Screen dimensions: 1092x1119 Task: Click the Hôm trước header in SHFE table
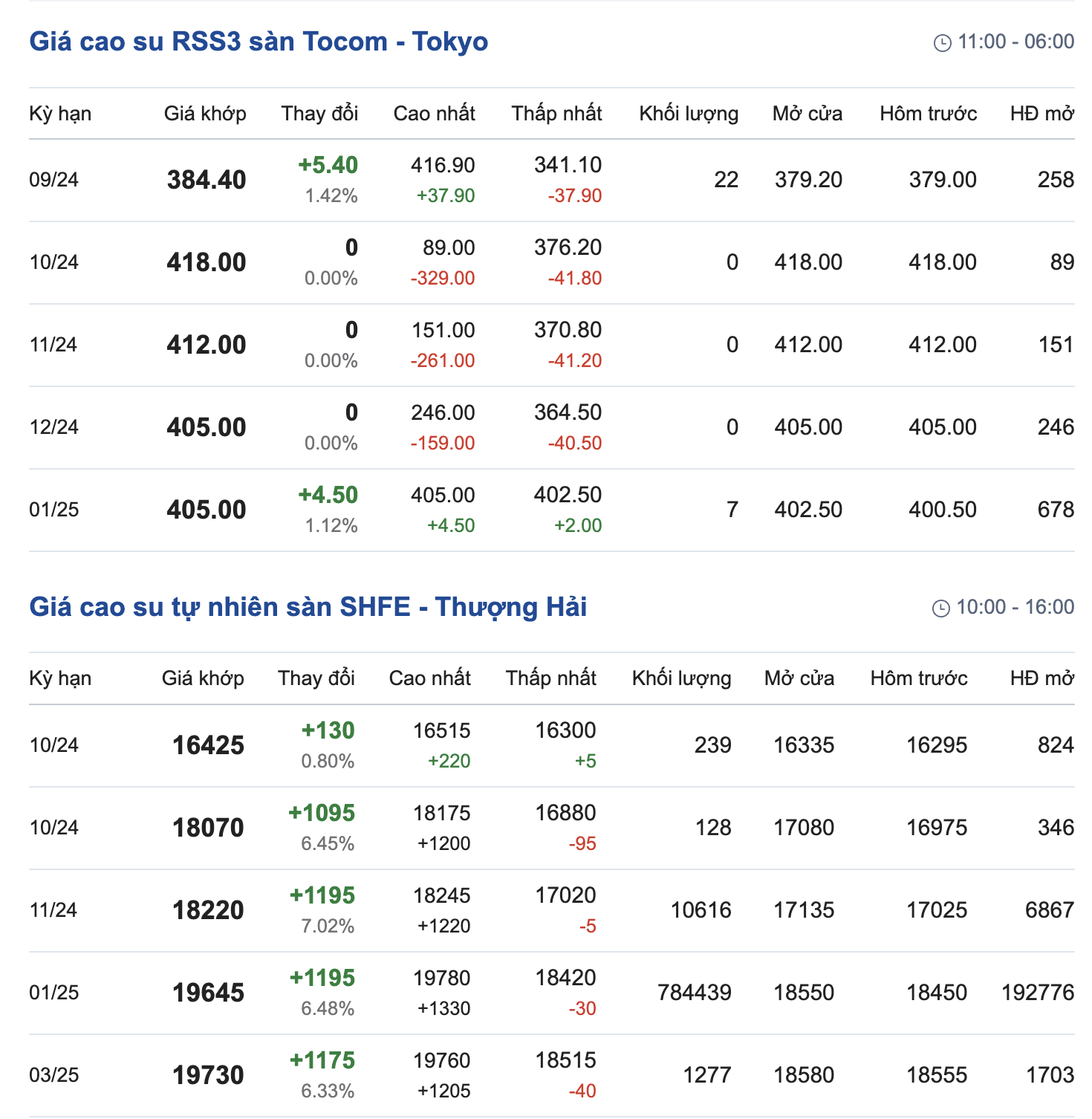coord(919,678)
